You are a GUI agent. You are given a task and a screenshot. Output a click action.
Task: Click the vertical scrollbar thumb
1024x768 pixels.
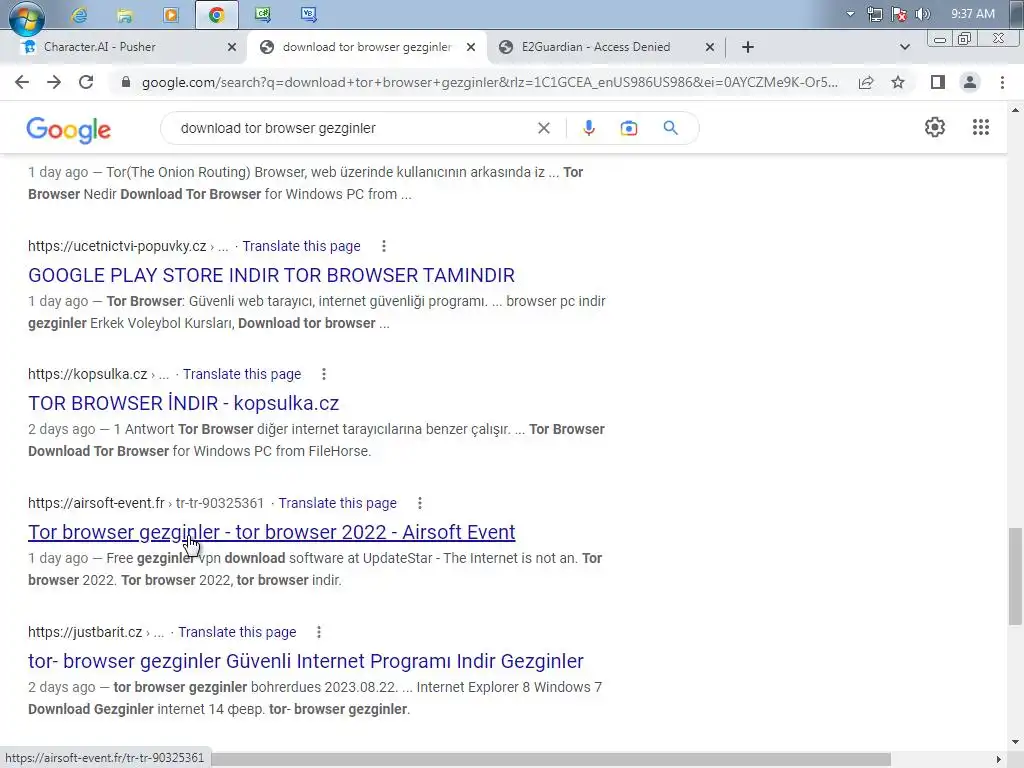pos(1016,577)
